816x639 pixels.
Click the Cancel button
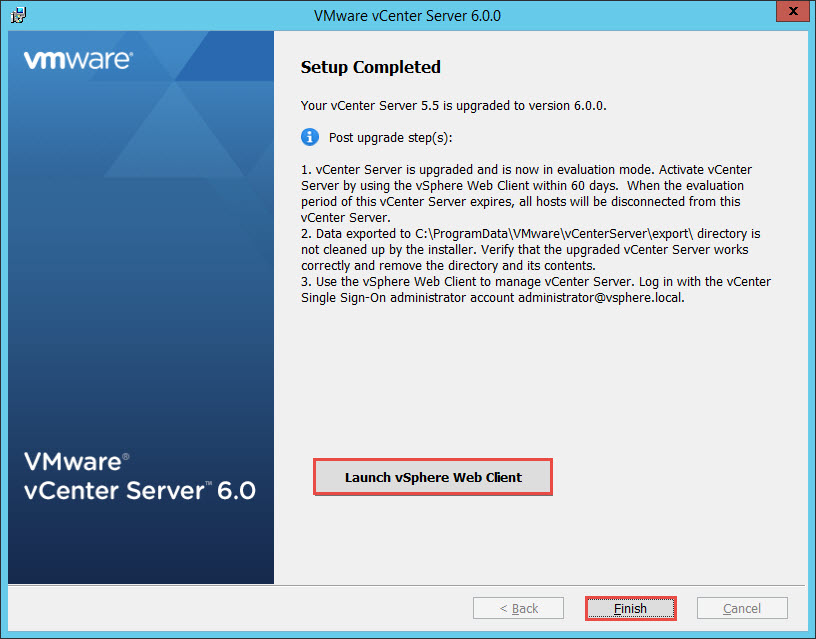click(x=741, y=607)
